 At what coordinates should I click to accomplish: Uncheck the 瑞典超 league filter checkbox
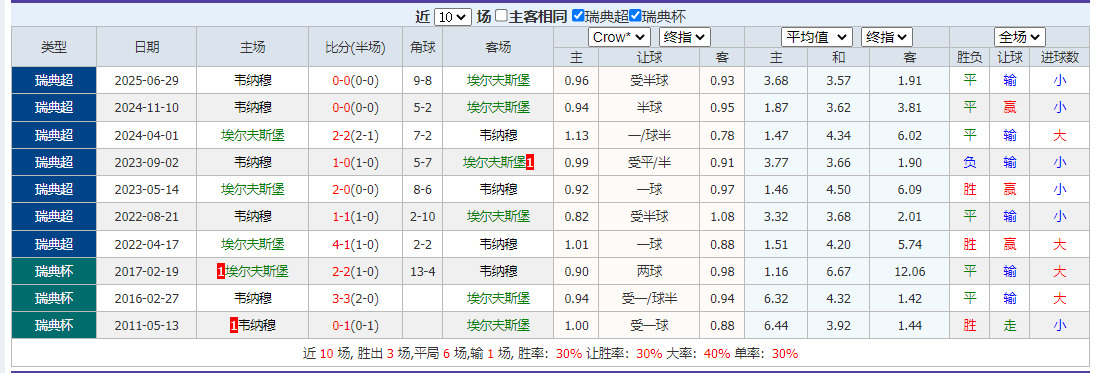pyautogui.click(x=578, y=16)
